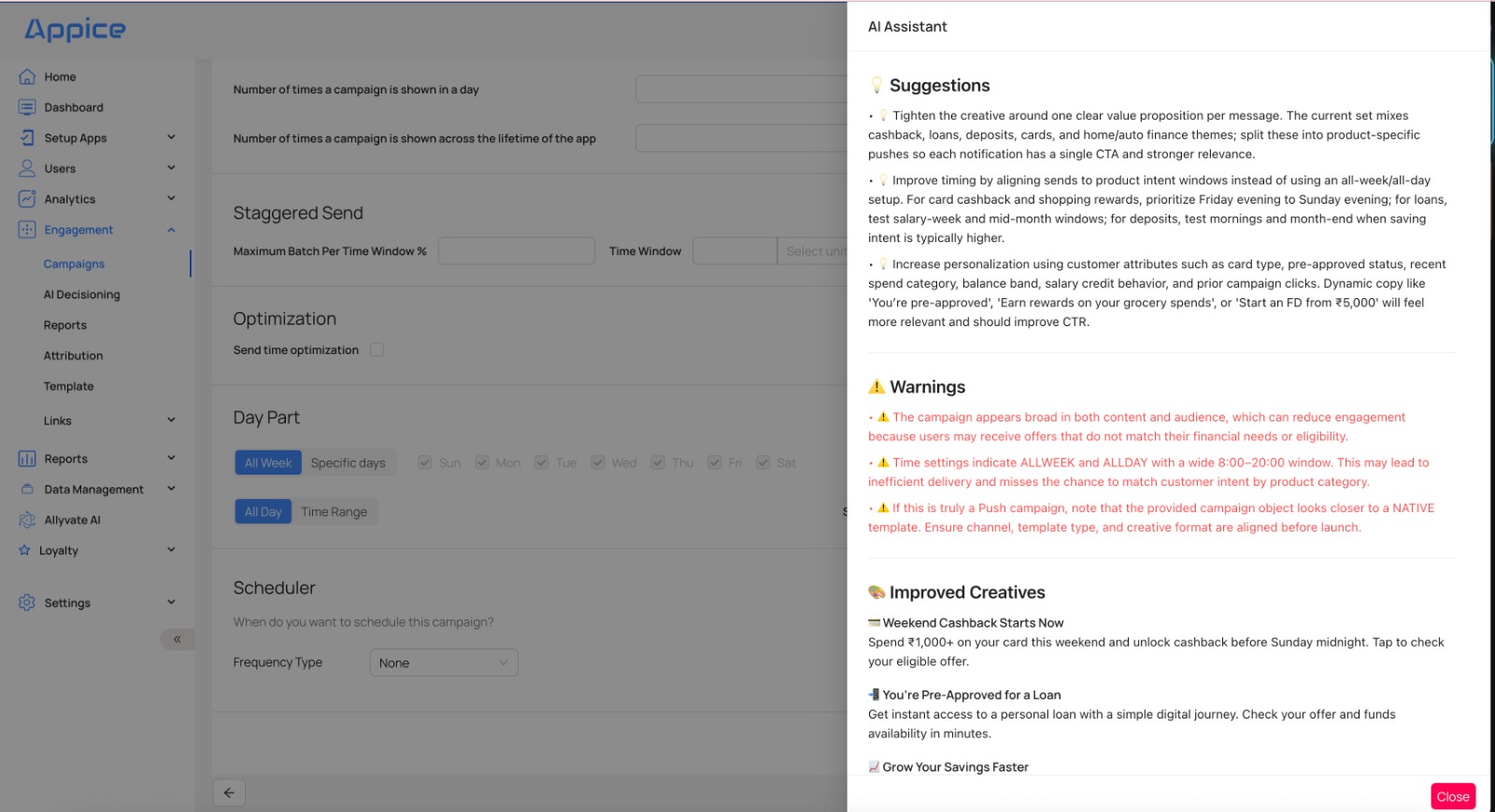Screen dimensions: 1495x812
Task: Toggle the Tue day checkbox
Action: coord(542,463)
